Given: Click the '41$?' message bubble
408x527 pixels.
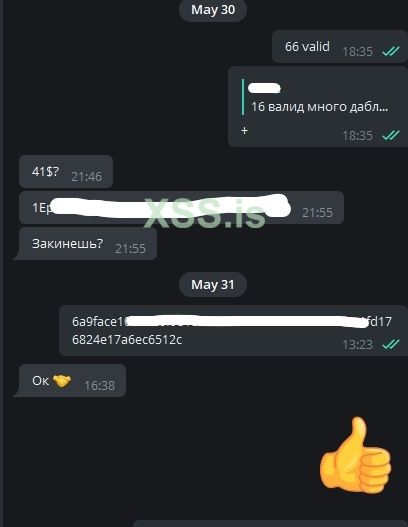Looking at the screenshot, I should pos(66,171).
